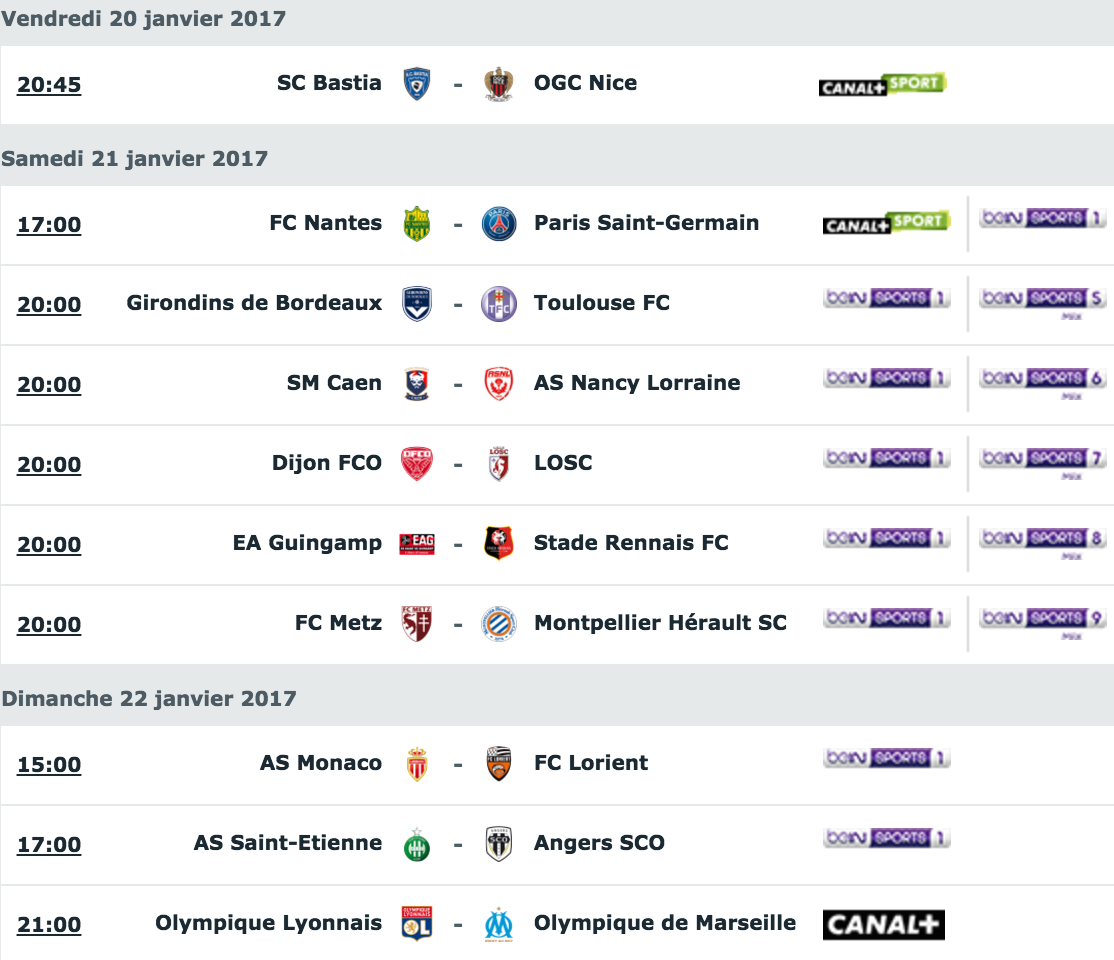Click the Olympique Lyonnais OL badge

[x=417, y=924]
